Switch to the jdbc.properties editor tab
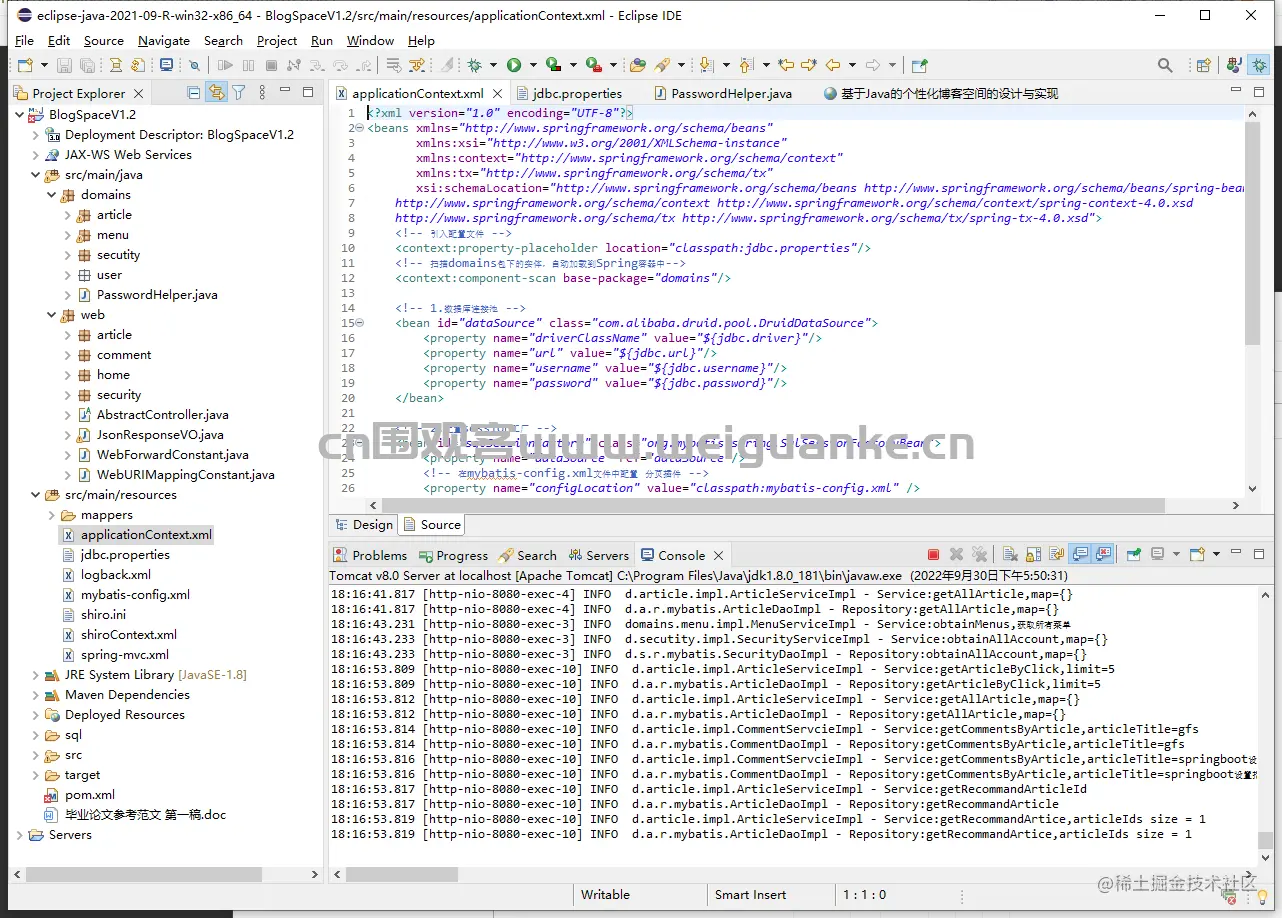Screen dimensions: 1282x918 [568, 93]
